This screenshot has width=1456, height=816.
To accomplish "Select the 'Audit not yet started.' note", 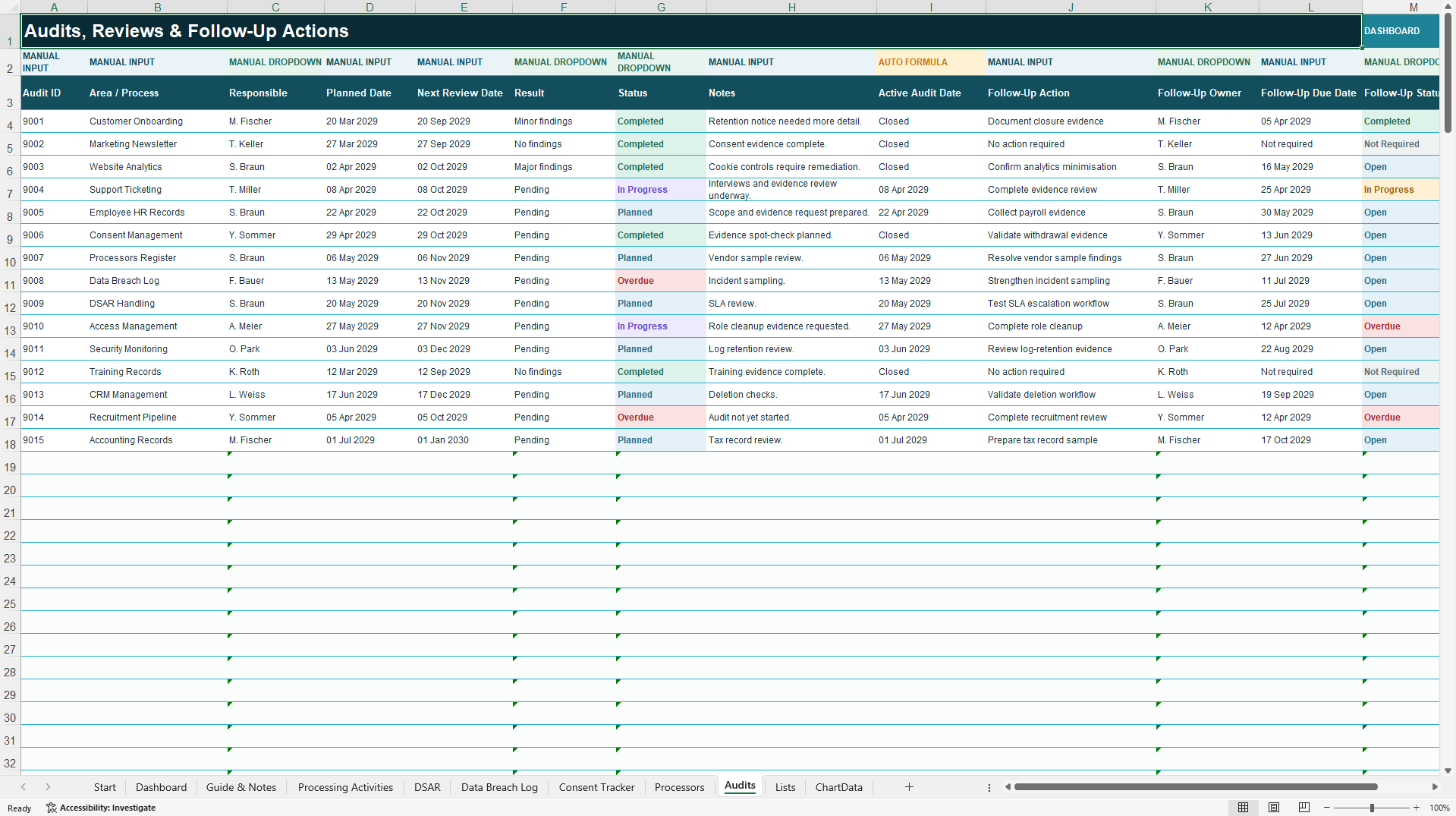I will [x=791, y=417].
